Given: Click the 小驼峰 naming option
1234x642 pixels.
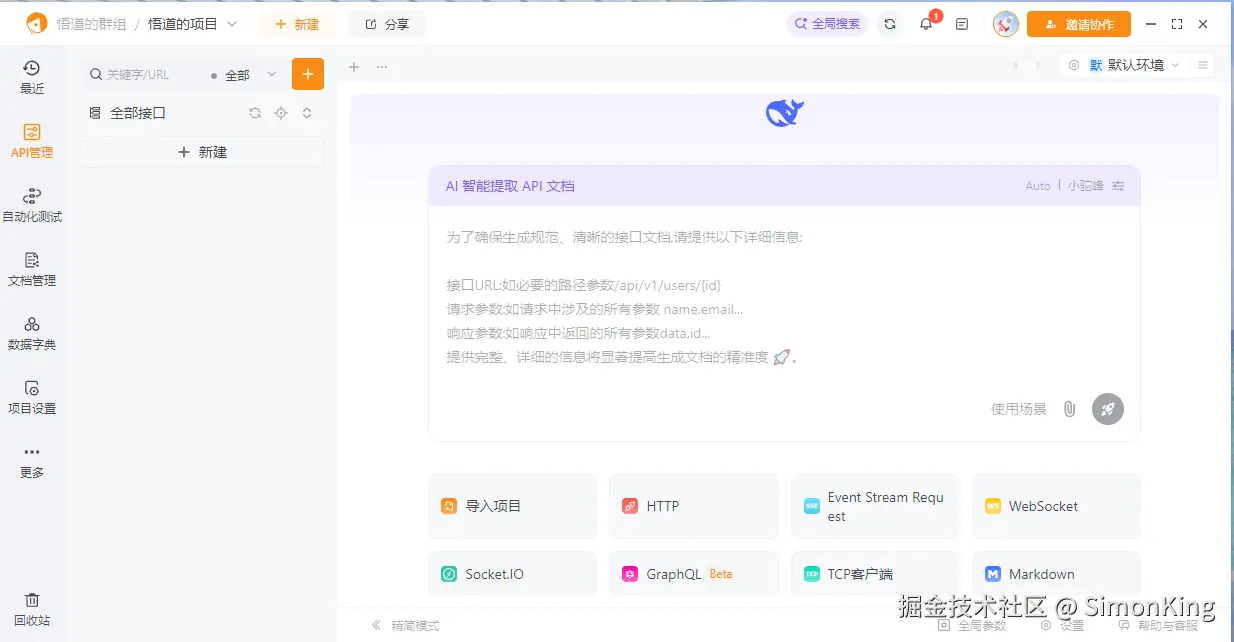Looking at the screenshot, I should tap(1085, 186).
